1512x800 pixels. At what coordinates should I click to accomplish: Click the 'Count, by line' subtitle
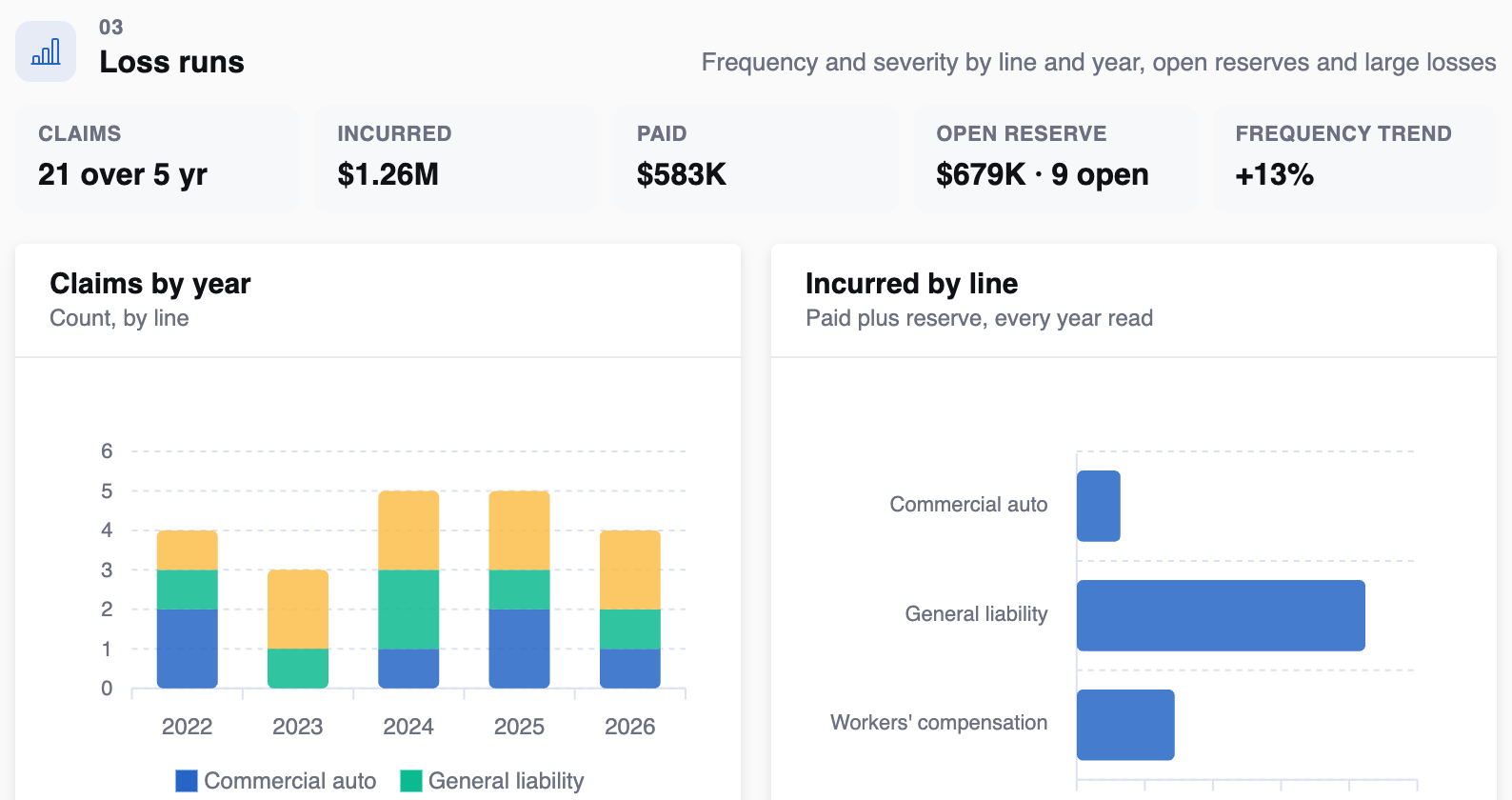point(119,318)
